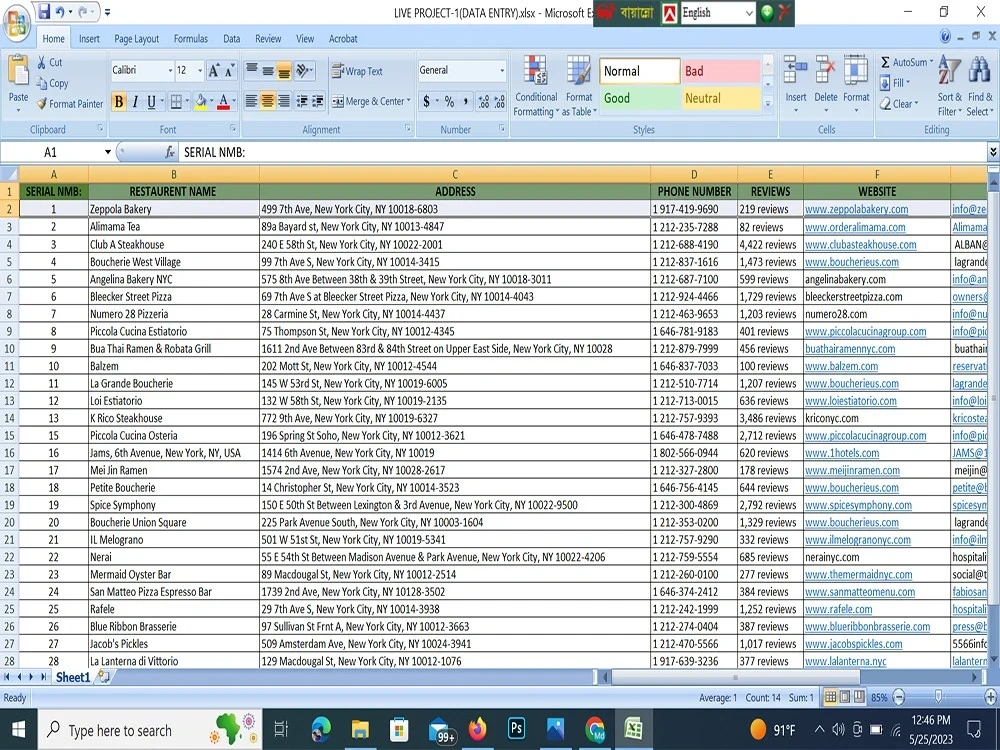Expand the cell Styles gallery
The image size is (1000, 750).
tap(768, 103)
